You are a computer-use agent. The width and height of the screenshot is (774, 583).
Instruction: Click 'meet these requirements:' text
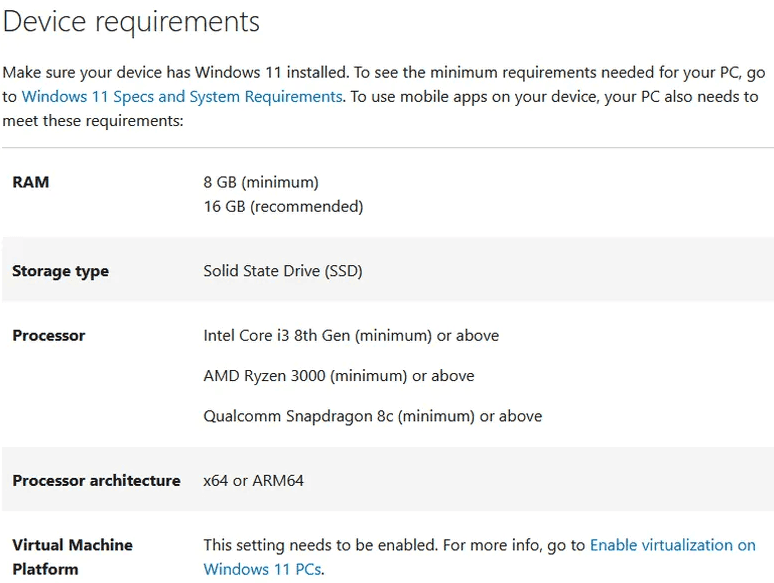tap(93, 121)
